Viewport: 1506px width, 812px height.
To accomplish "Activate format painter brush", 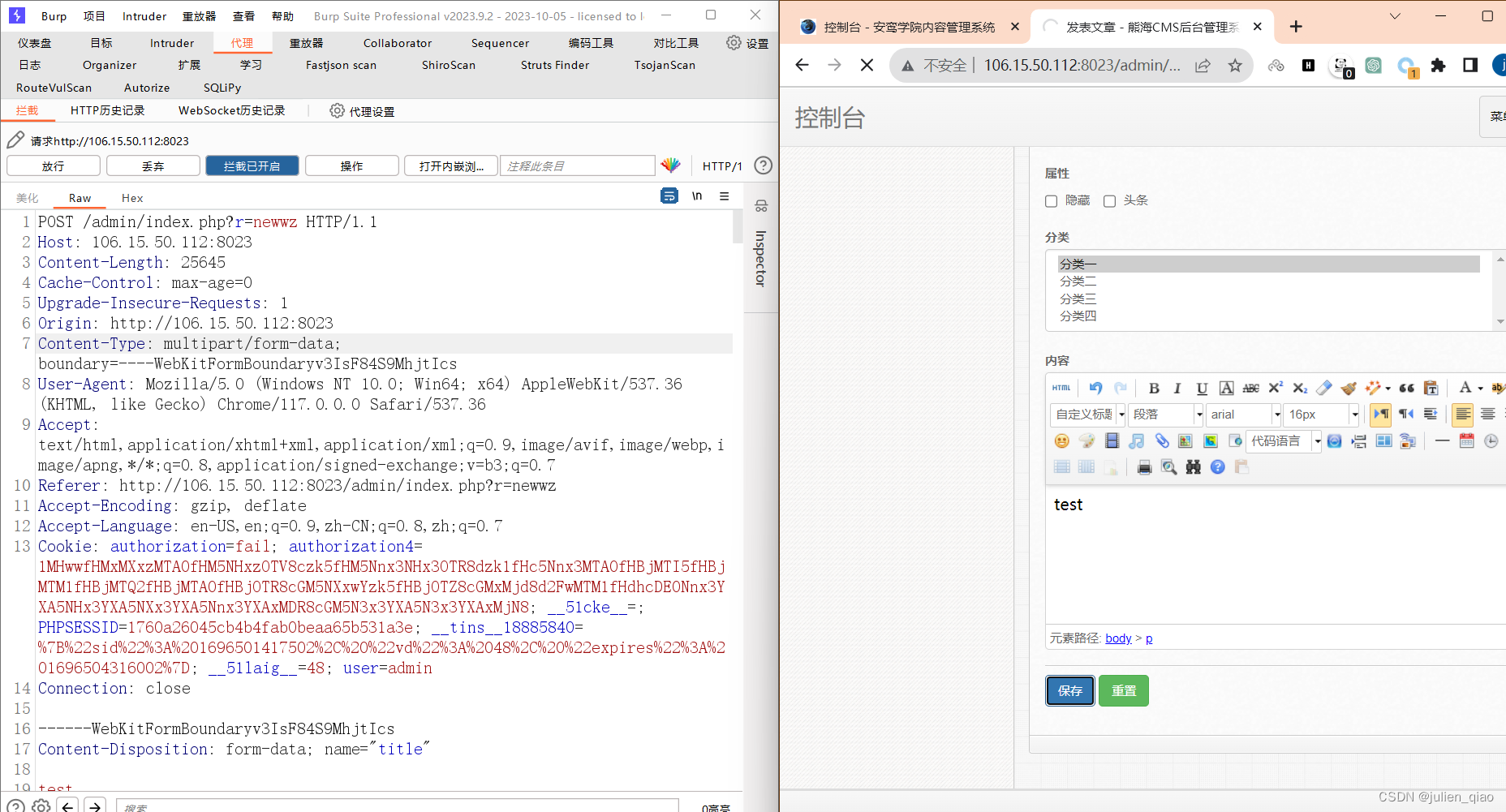I will (x=1349, y=388).
